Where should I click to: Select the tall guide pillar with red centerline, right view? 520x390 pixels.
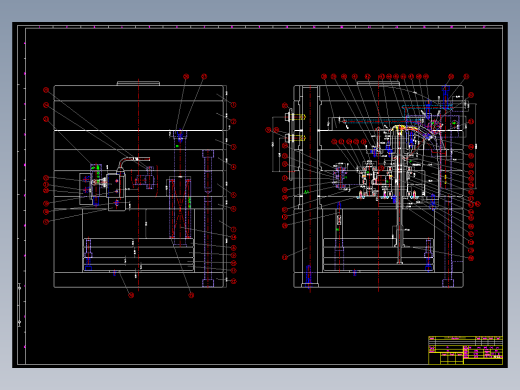(310, 187)
